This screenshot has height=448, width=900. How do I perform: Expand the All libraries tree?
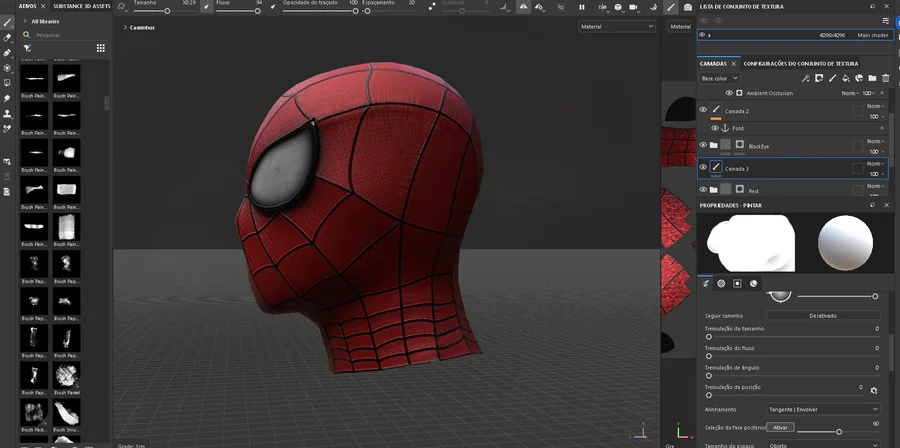click(x=24, y=20)
